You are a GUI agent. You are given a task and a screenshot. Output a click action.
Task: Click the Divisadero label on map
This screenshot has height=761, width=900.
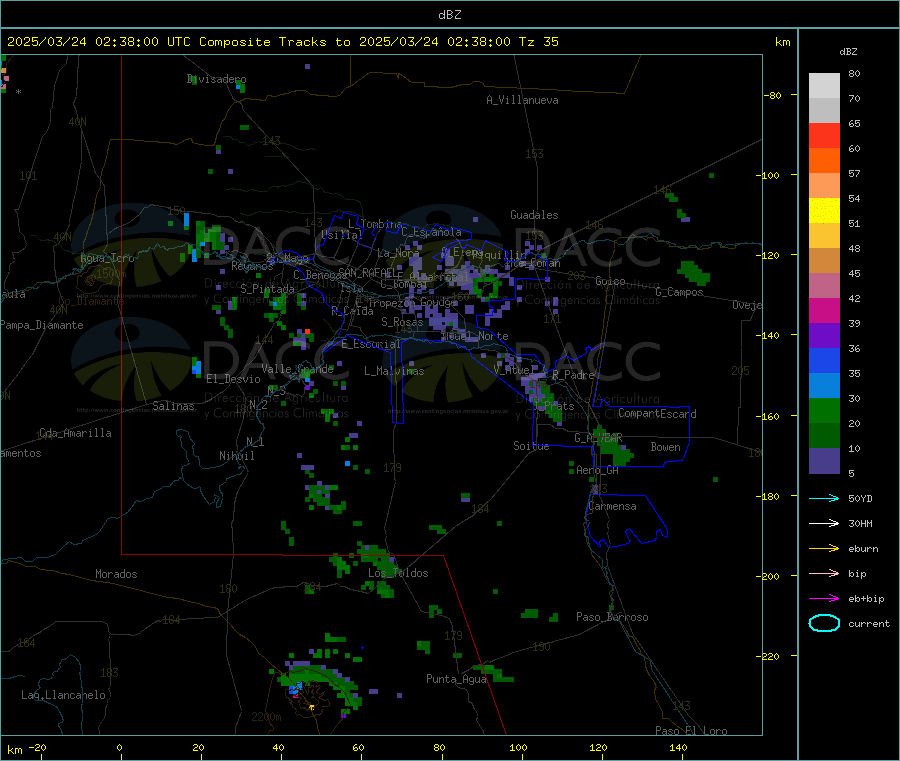216,79
